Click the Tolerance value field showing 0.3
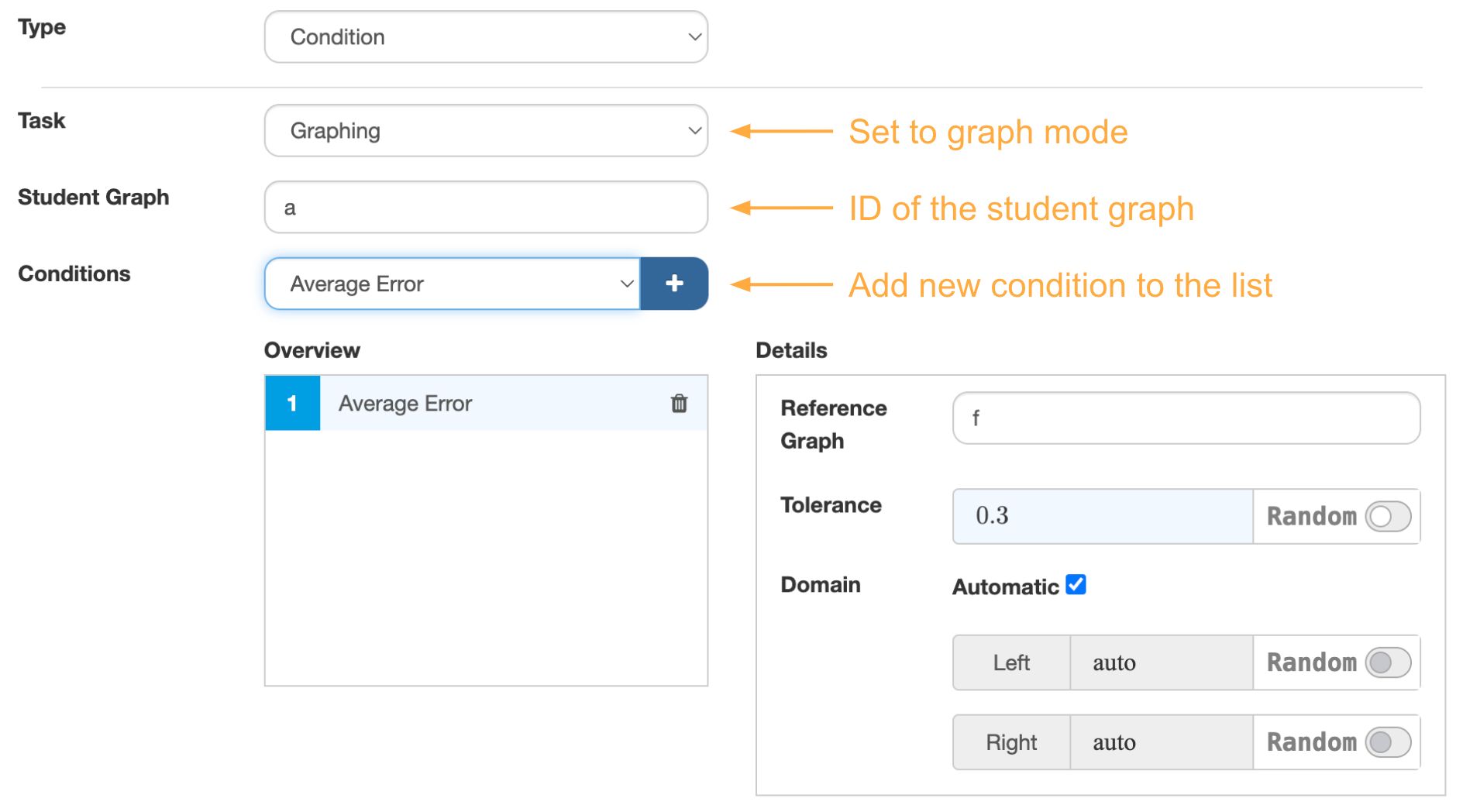Screen dimensions: 1463x812 pos(1100,516)
